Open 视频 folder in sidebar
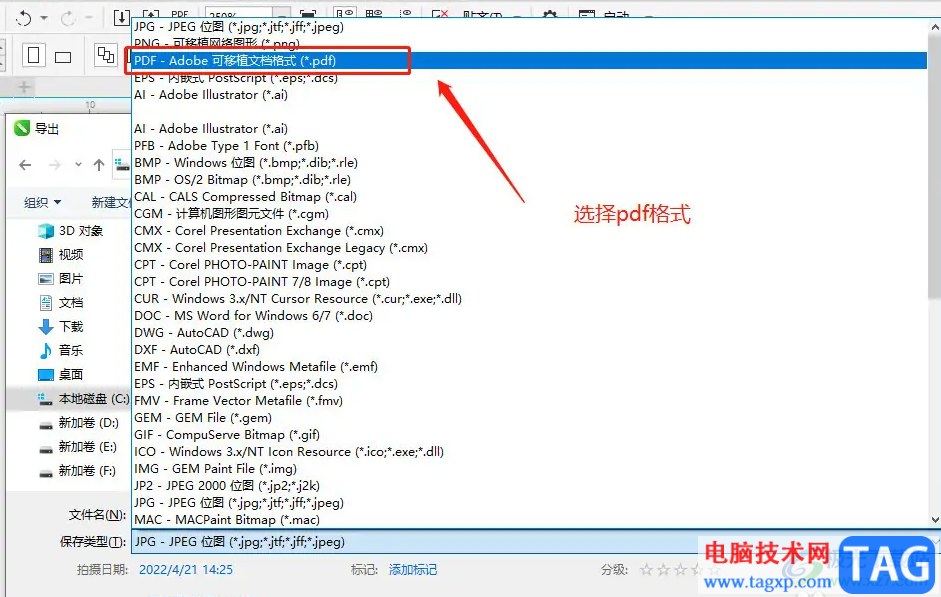Viewport: 941px width, 597px height. pyautogui.click(x=61, y=255)
